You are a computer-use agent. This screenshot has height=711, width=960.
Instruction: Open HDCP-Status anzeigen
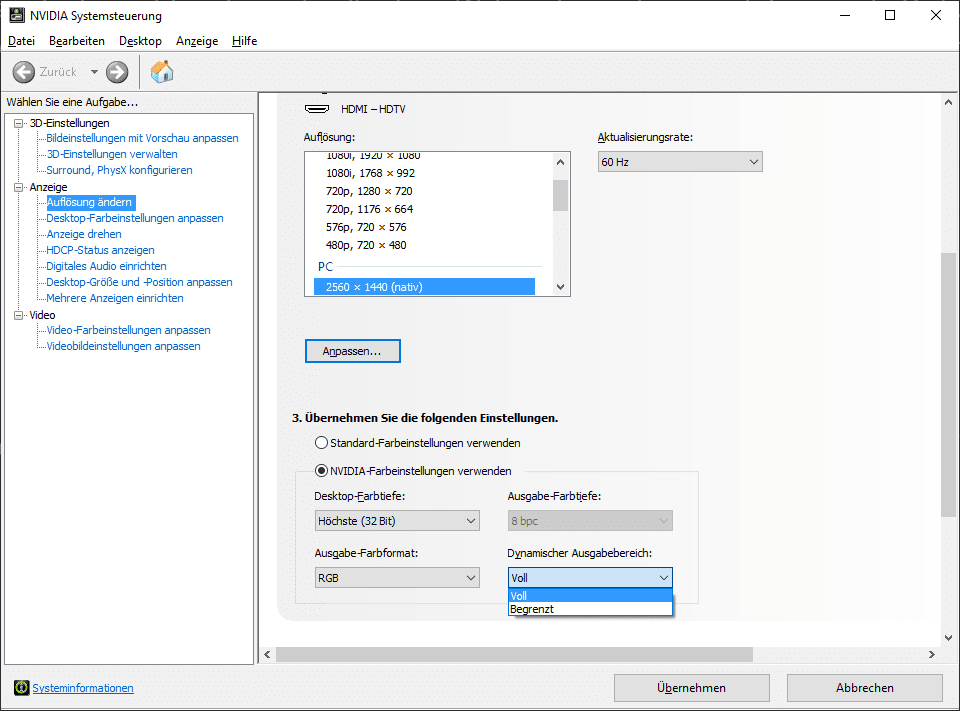100,250
